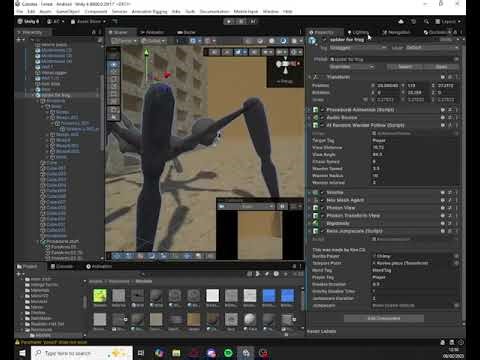Click the Add Component button
480x360 pixels.
click(x=384, y=318)
